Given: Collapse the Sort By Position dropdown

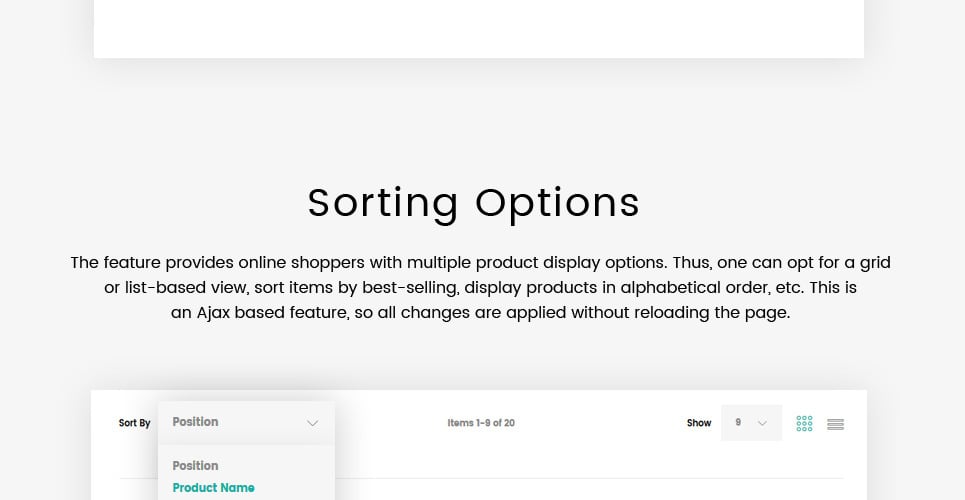Looking at the screenshot, I should (245, 422).
